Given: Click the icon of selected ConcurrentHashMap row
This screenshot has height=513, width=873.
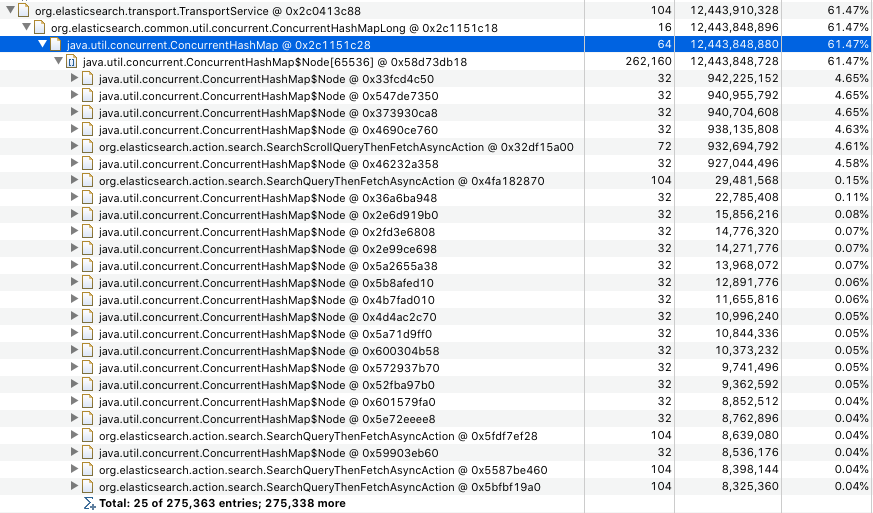Looking at the screenshot, I should pyautogui.click(x=56, y=44).
